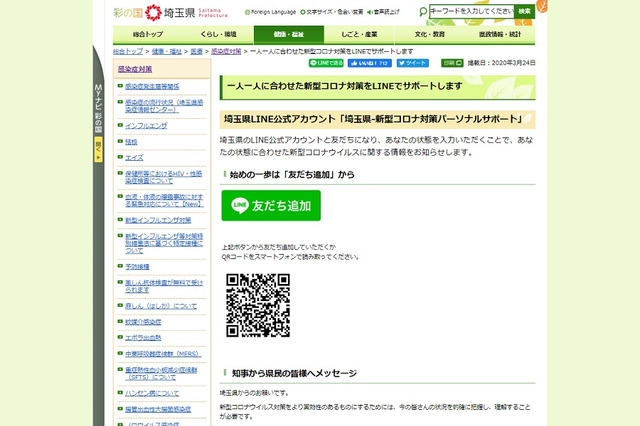Screen dimensions: 640x426
Task: Click green arrow icon beside インフルエンザ
Action: tap(120, 125)
